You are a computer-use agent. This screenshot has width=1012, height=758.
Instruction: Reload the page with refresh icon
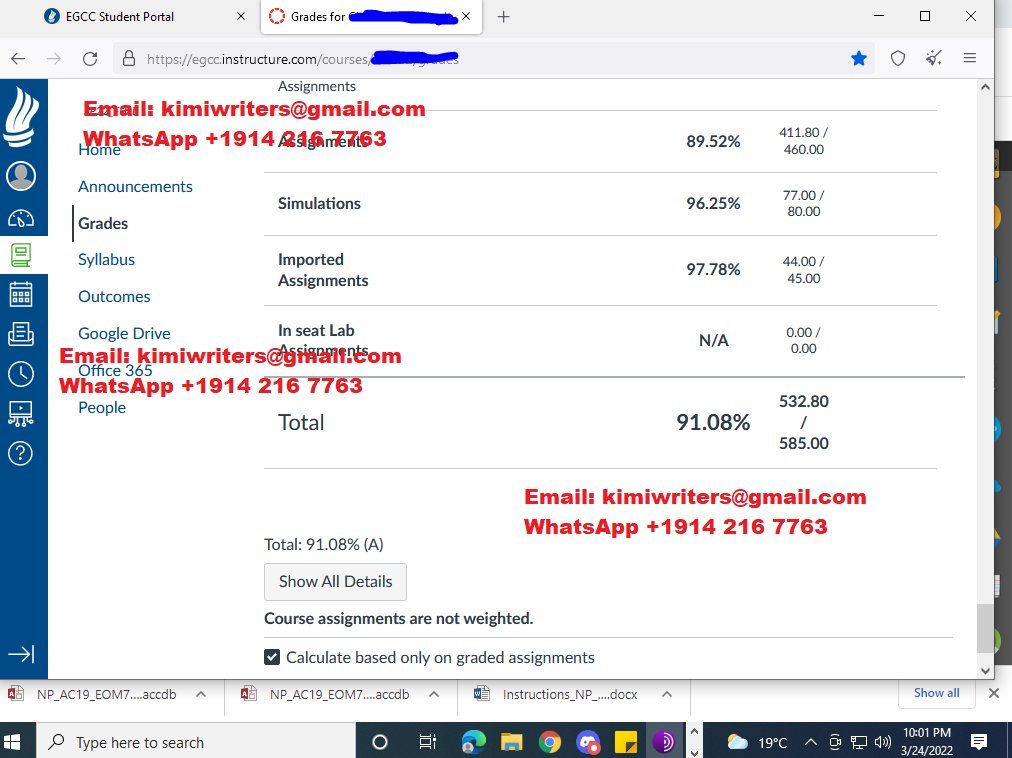pos(90,59)
